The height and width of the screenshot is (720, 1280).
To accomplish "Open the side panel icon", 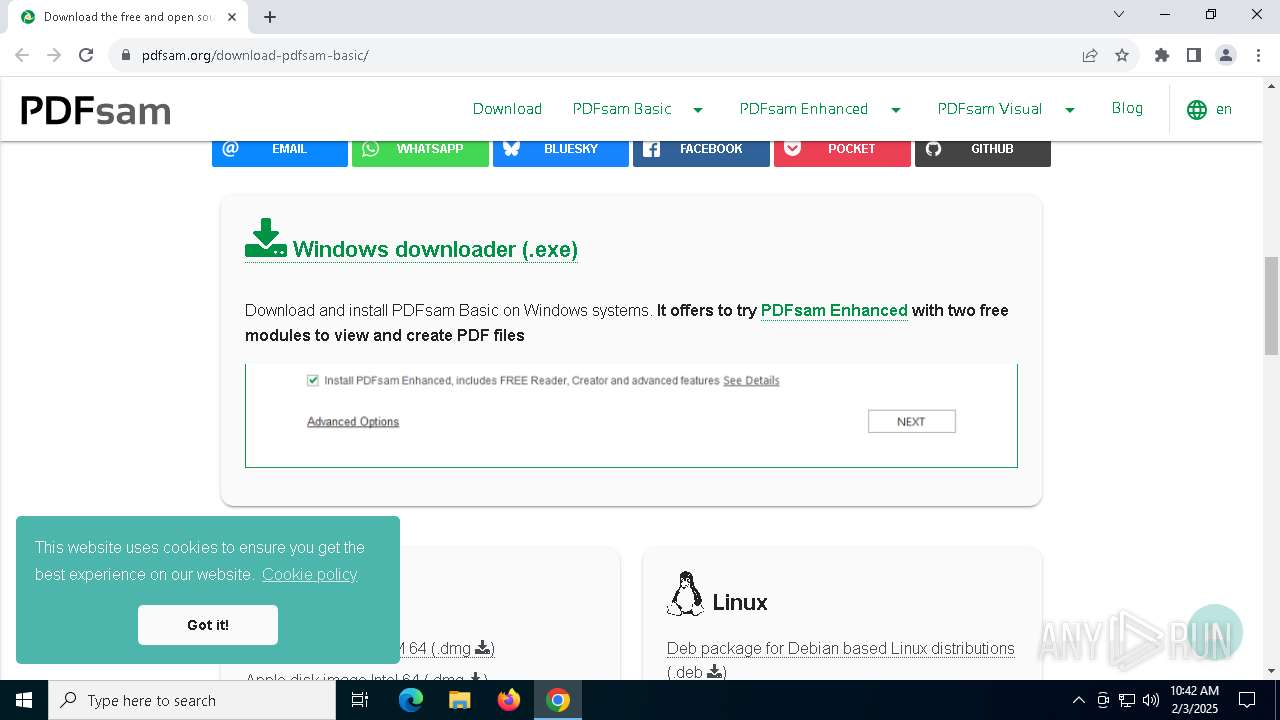I will [1194, 55].
